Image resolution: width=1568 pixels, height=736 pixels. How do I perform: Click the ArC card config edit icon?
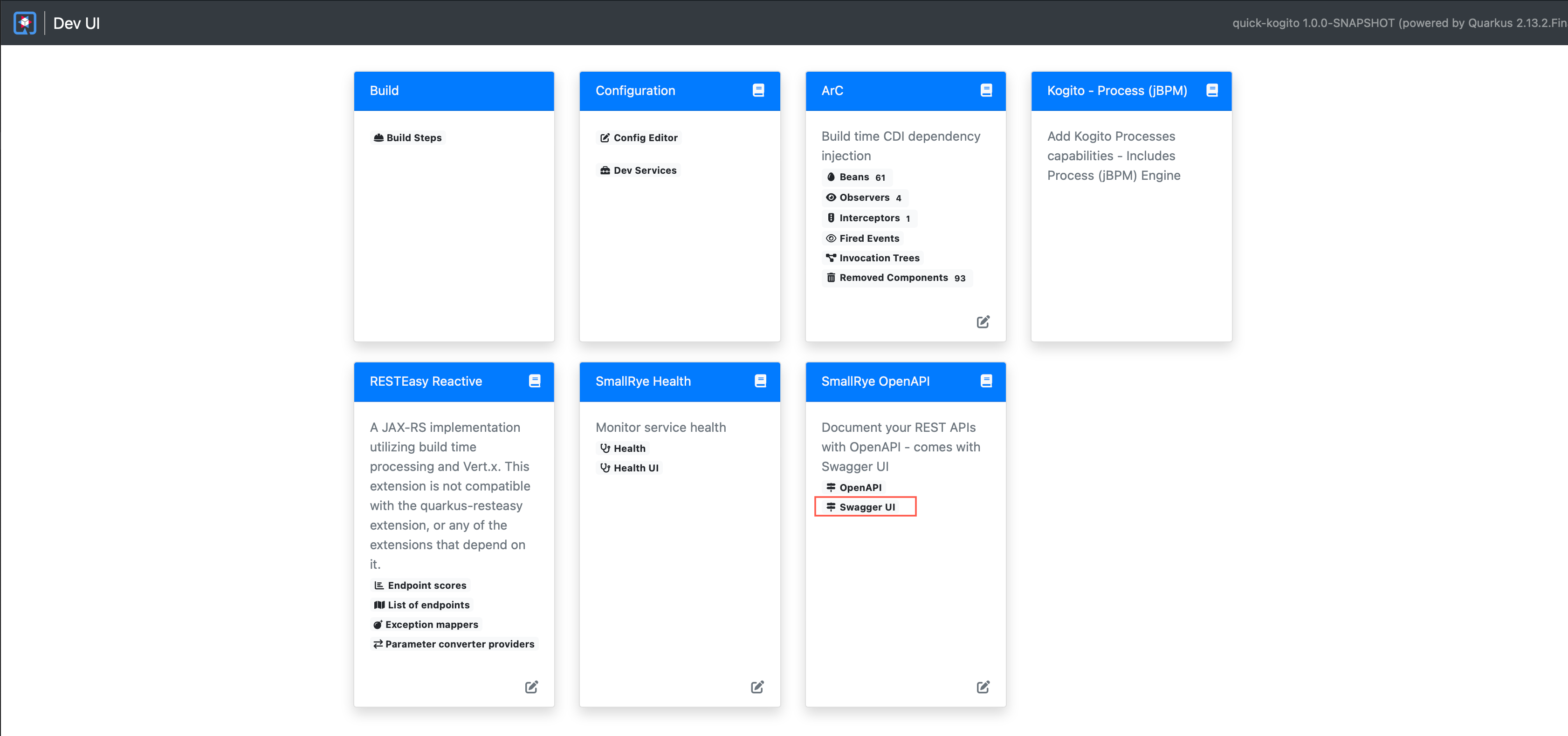[983, 322]
